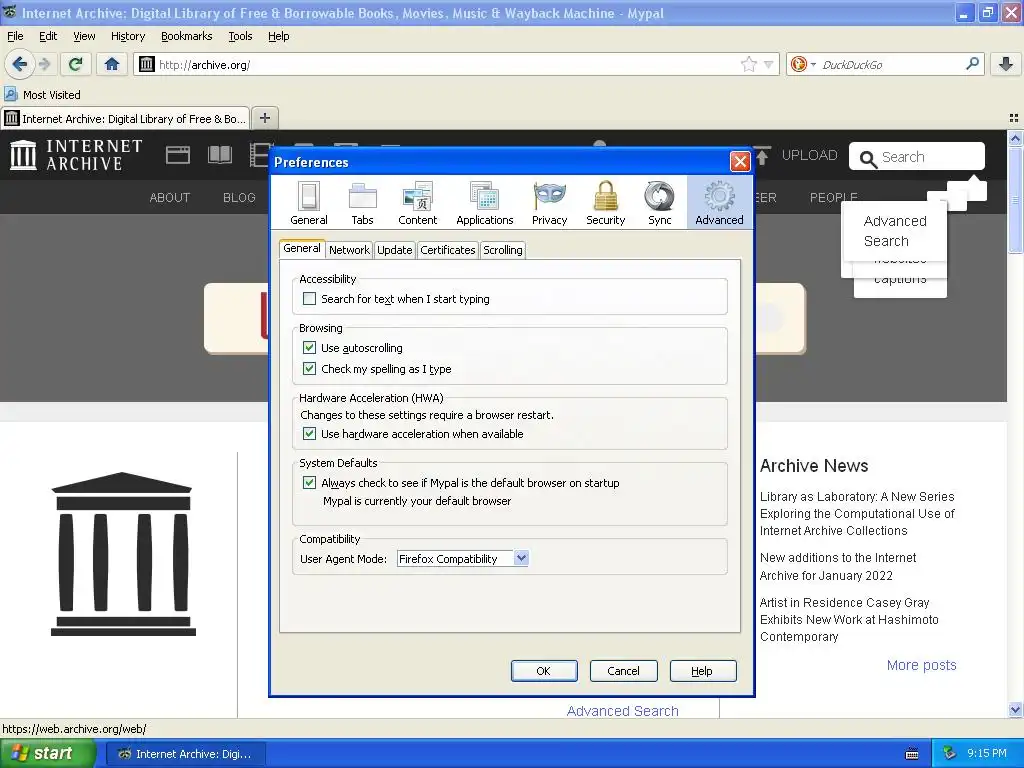
Task: Open the Texts book icon on Internet Archive
Action: tap(220, 155)
